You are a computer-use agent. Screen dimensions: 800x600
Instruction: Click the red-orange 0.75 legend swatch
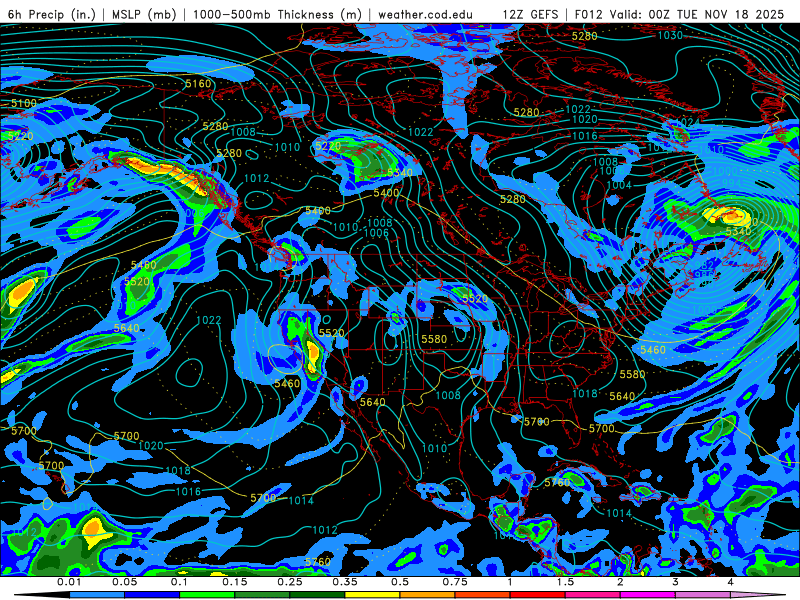[x=483, y=595]
